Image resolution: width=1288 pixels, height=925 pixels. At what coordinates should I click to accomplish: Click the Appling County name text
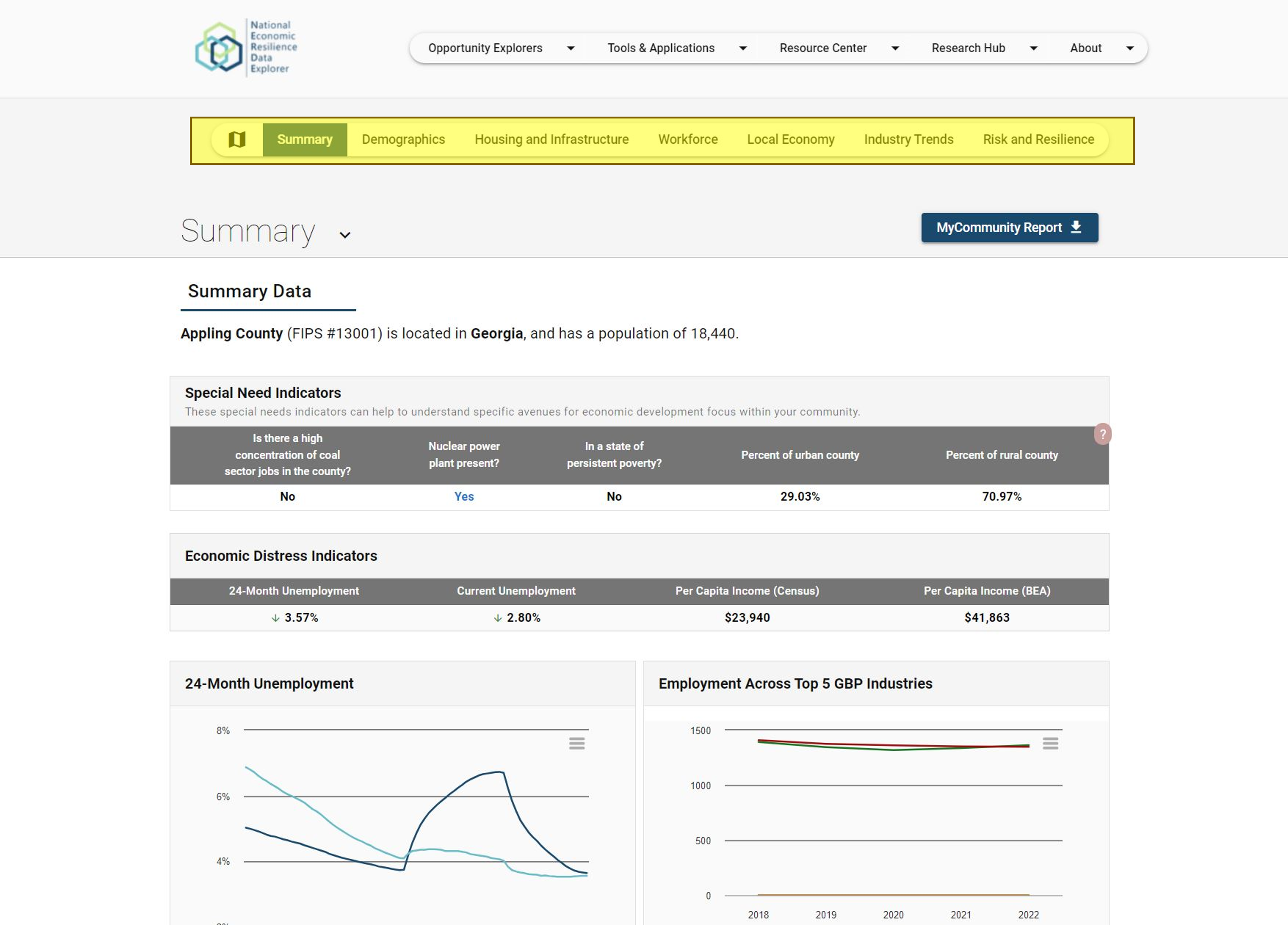click(231, 334)
